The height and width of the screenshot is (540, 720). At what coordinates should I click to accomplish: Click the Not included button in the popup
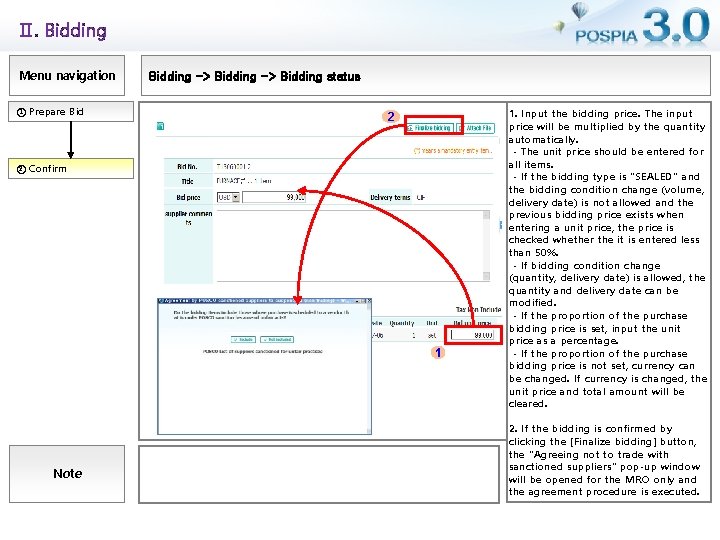277,339
